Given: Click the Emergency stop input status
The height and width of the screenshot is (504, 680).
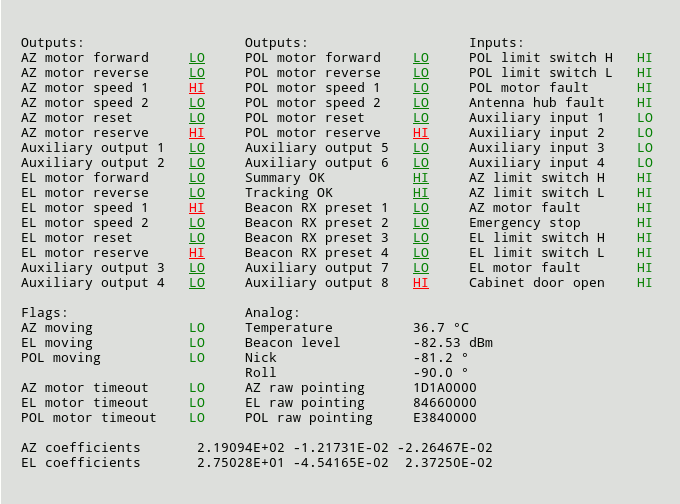Looking at the screenshot, I should coord(644,223).
